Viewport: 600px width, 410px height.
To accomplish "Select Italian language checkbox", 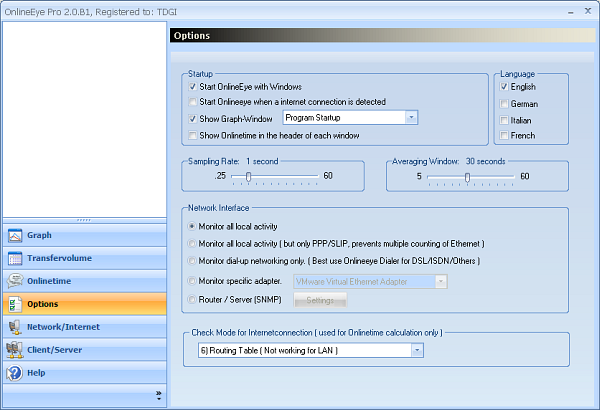I will (x=504, y=121).
